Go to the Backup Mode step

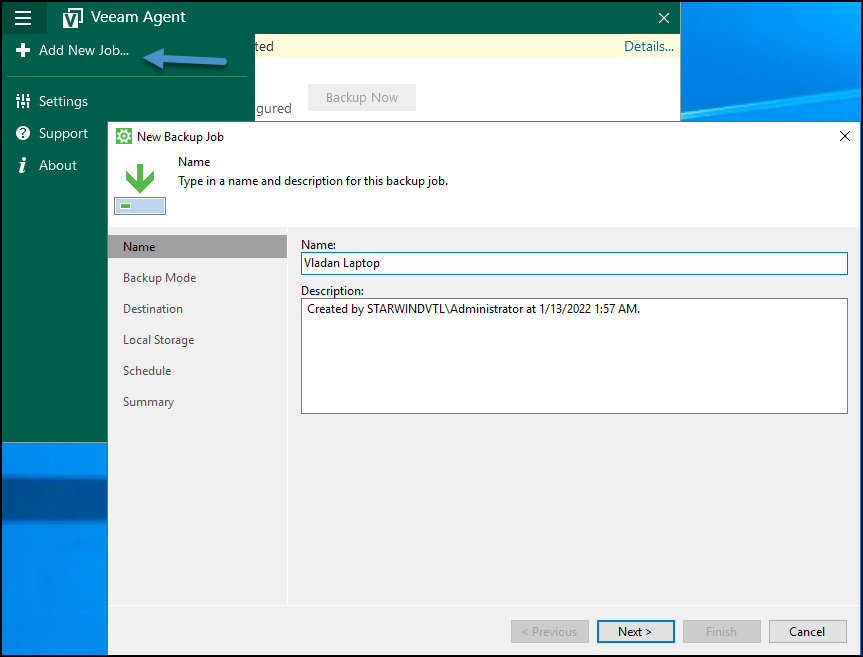160,278
